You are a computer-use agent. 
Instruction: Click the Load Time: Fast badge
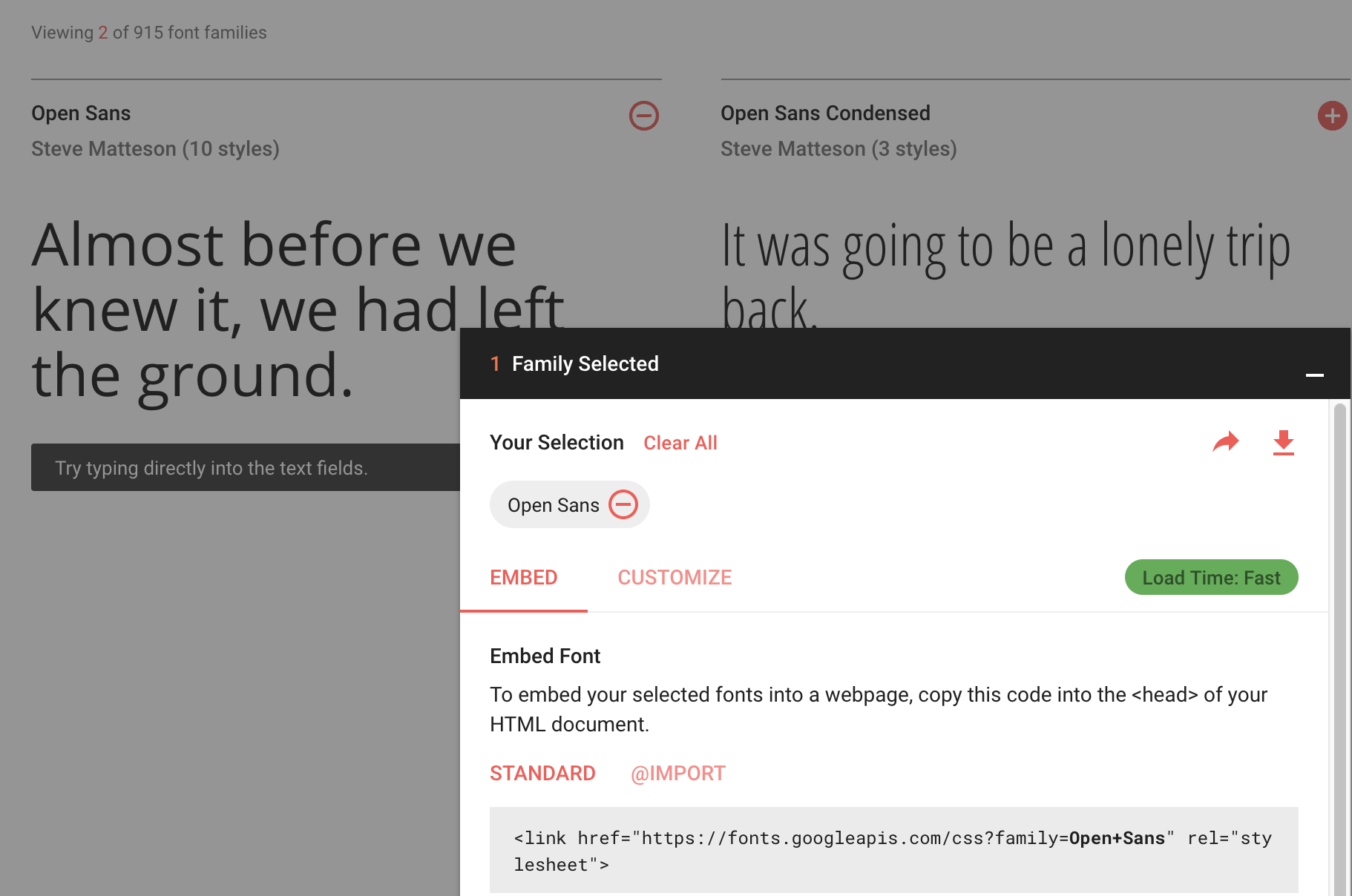pyautogui.click(x=1212, y=577)
